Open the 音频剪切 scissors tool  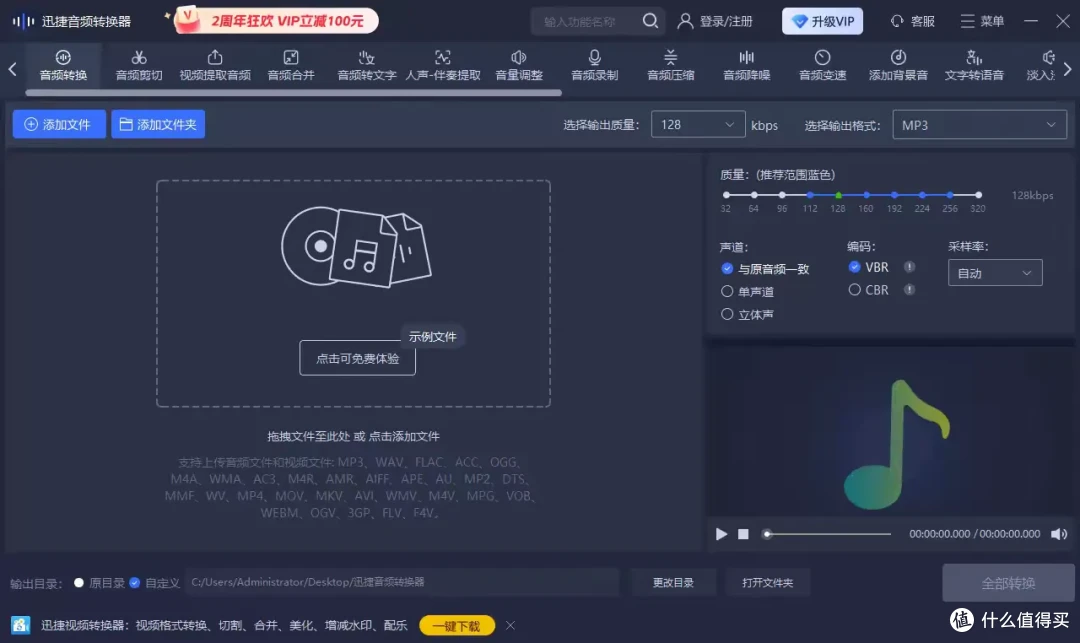point(138,65)
